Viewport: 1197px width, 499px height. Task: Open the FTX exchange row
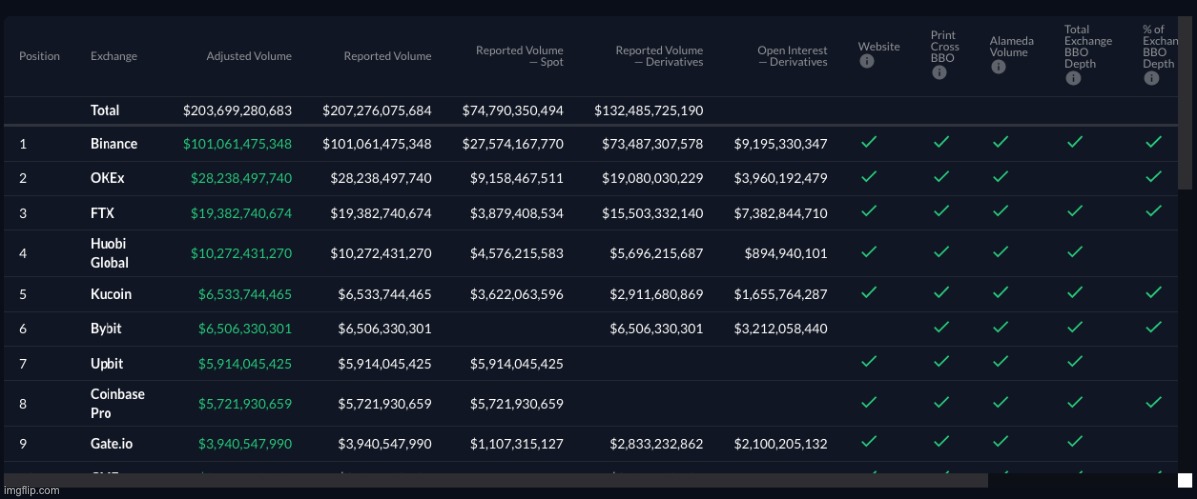click(x=591, y=213)
